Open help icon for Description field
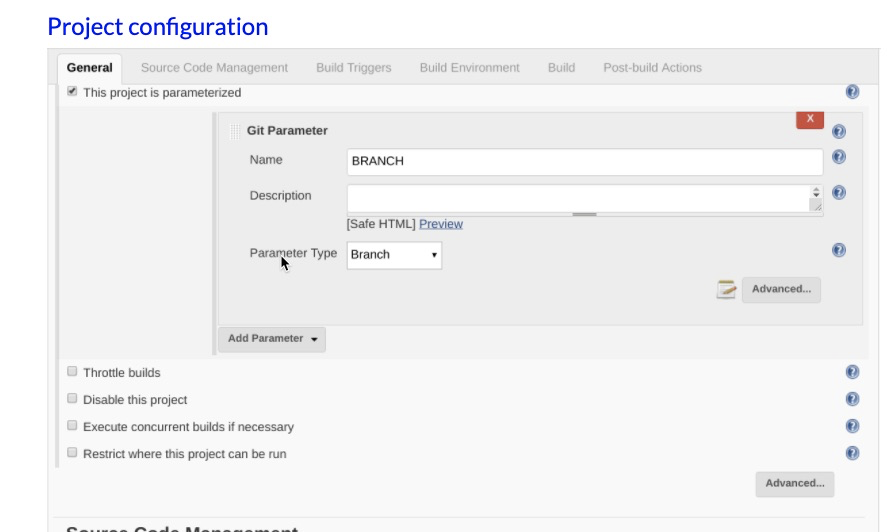The image size is (887, 532). pyautogui.click(x=838, y=192)
